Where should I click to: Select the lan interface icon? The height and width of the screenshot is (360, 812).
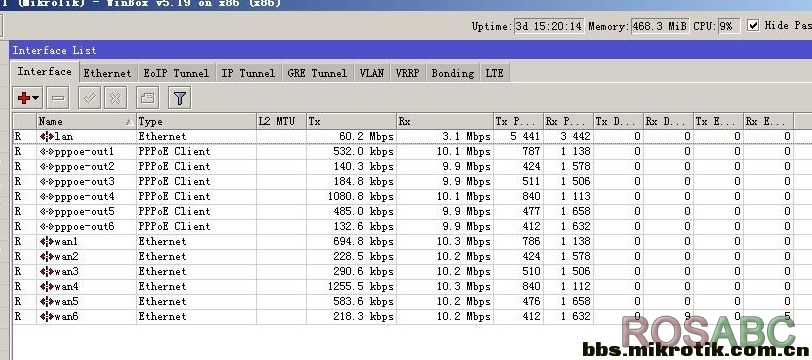pyautogui.click(x=47, y=136)
